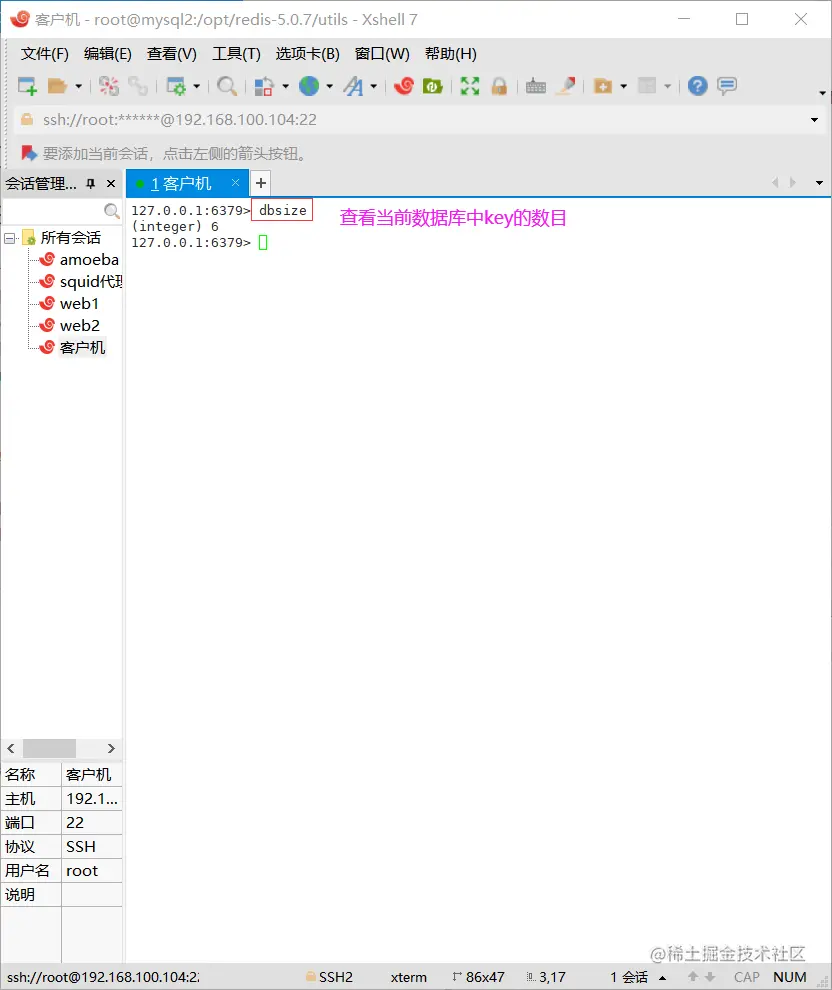Open the 帮助(H) menu
The image size is (832, 990).
tap(451, 54)
